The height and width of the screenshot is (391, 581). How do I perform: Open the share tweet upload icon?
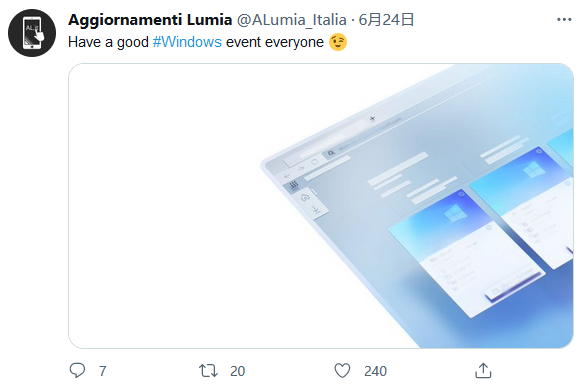click(x=483, y=371)
